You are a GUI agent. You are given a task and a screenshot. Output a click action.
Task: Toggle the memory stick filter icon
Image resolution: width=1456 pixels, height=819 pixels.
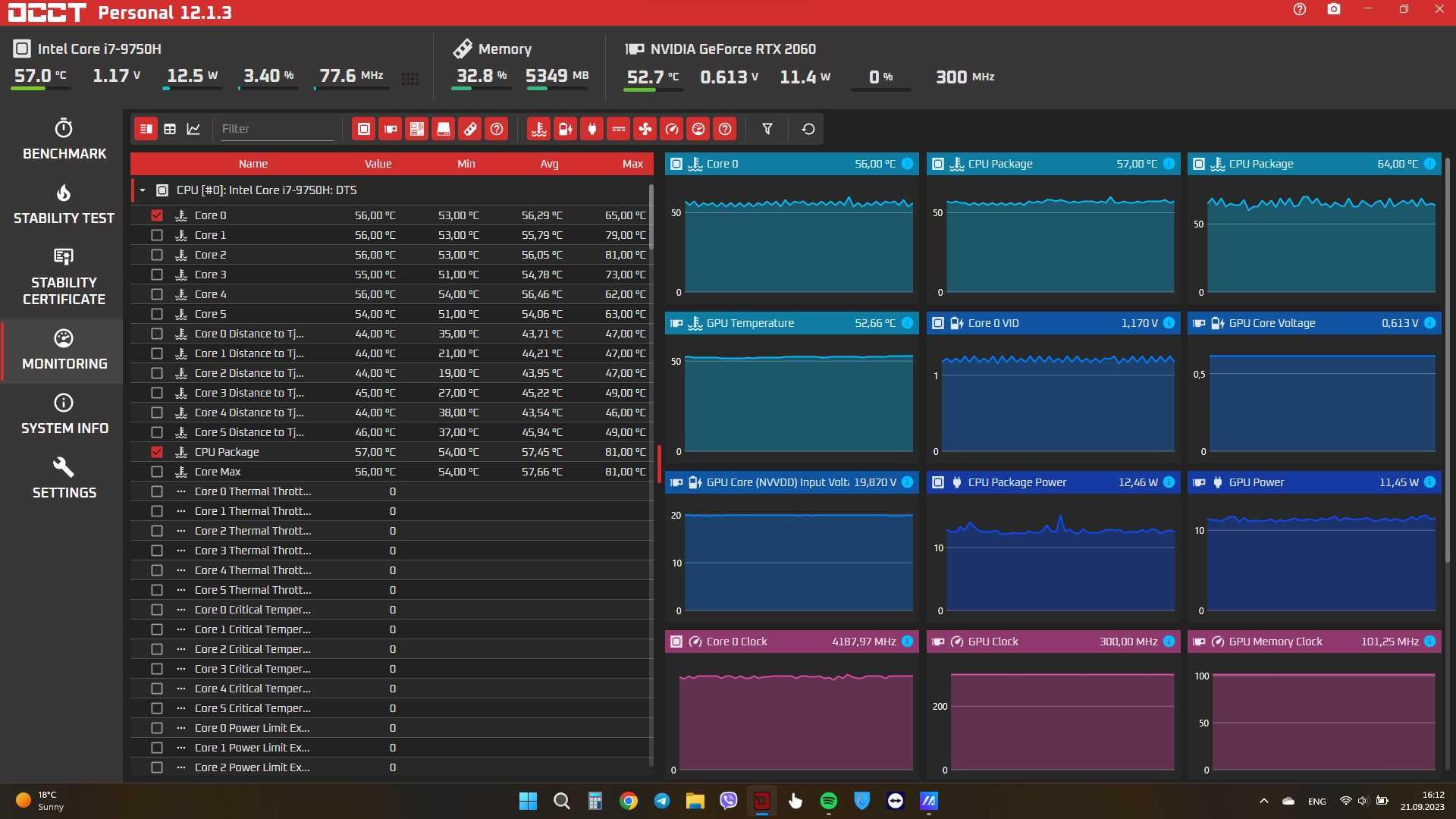point(470,129)
